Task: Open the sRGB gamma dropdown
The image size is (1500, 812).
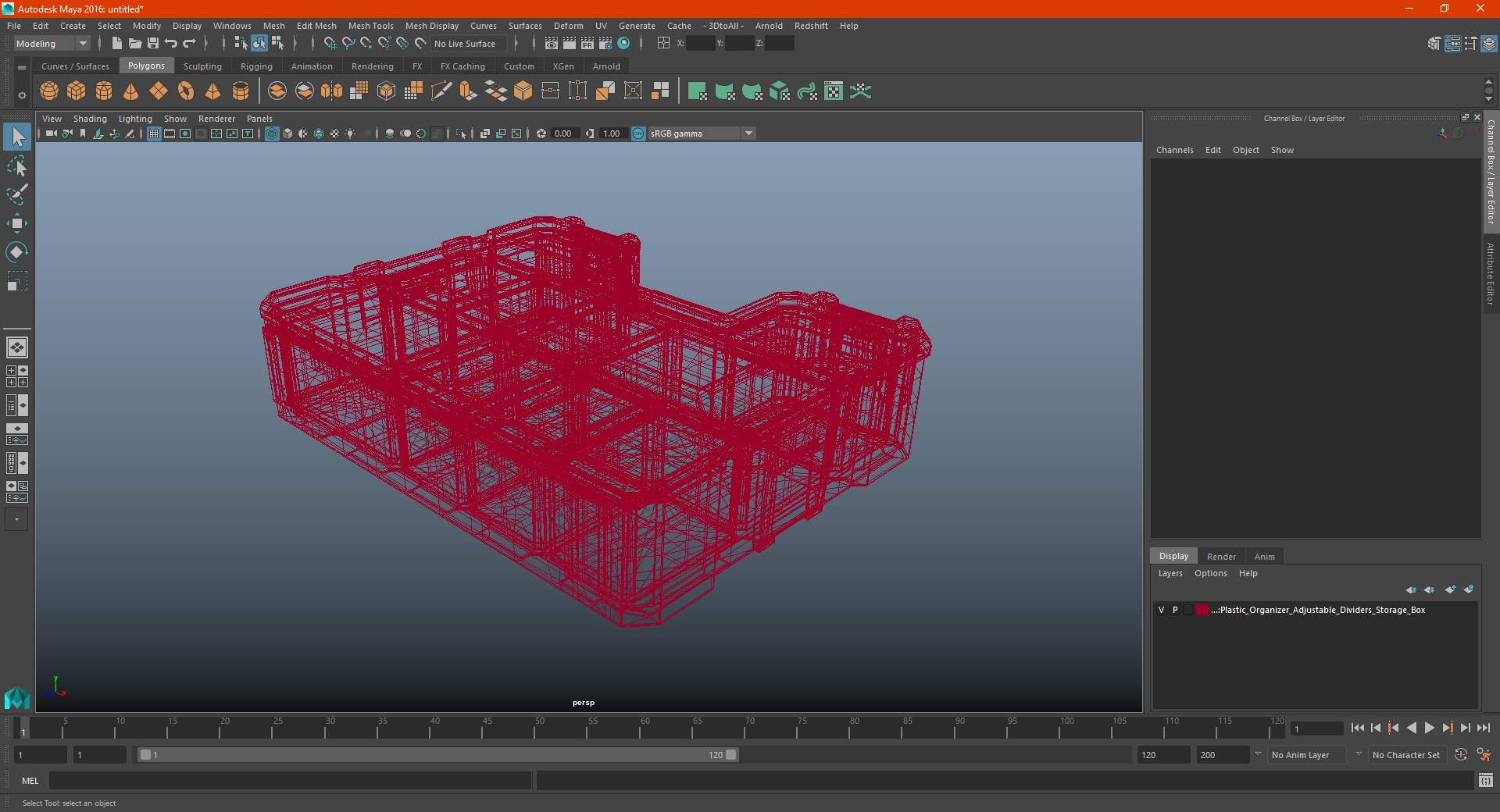Action: tap(702, 134)
